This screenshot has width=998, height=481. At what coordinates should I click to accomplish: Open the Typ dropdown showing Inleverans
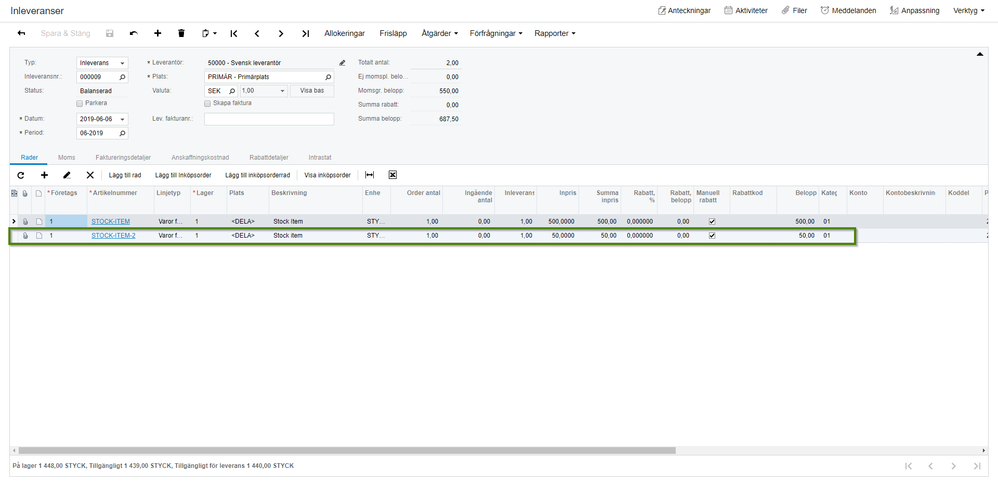tap(102, 62)
